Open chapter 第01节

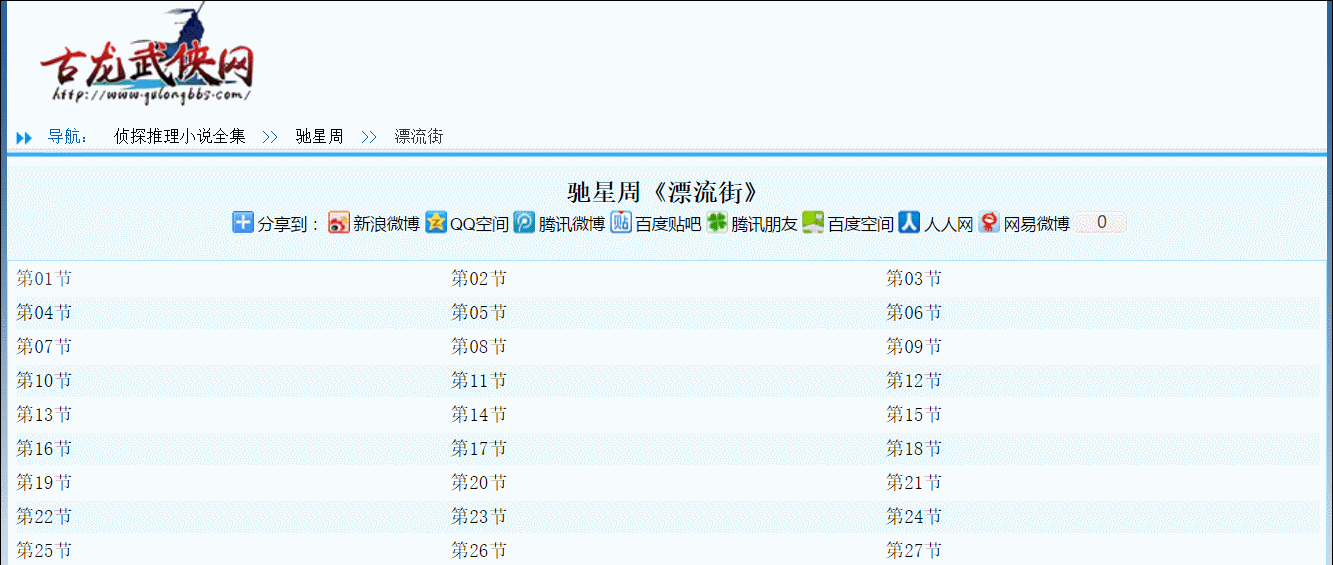[x=44, y=279]
